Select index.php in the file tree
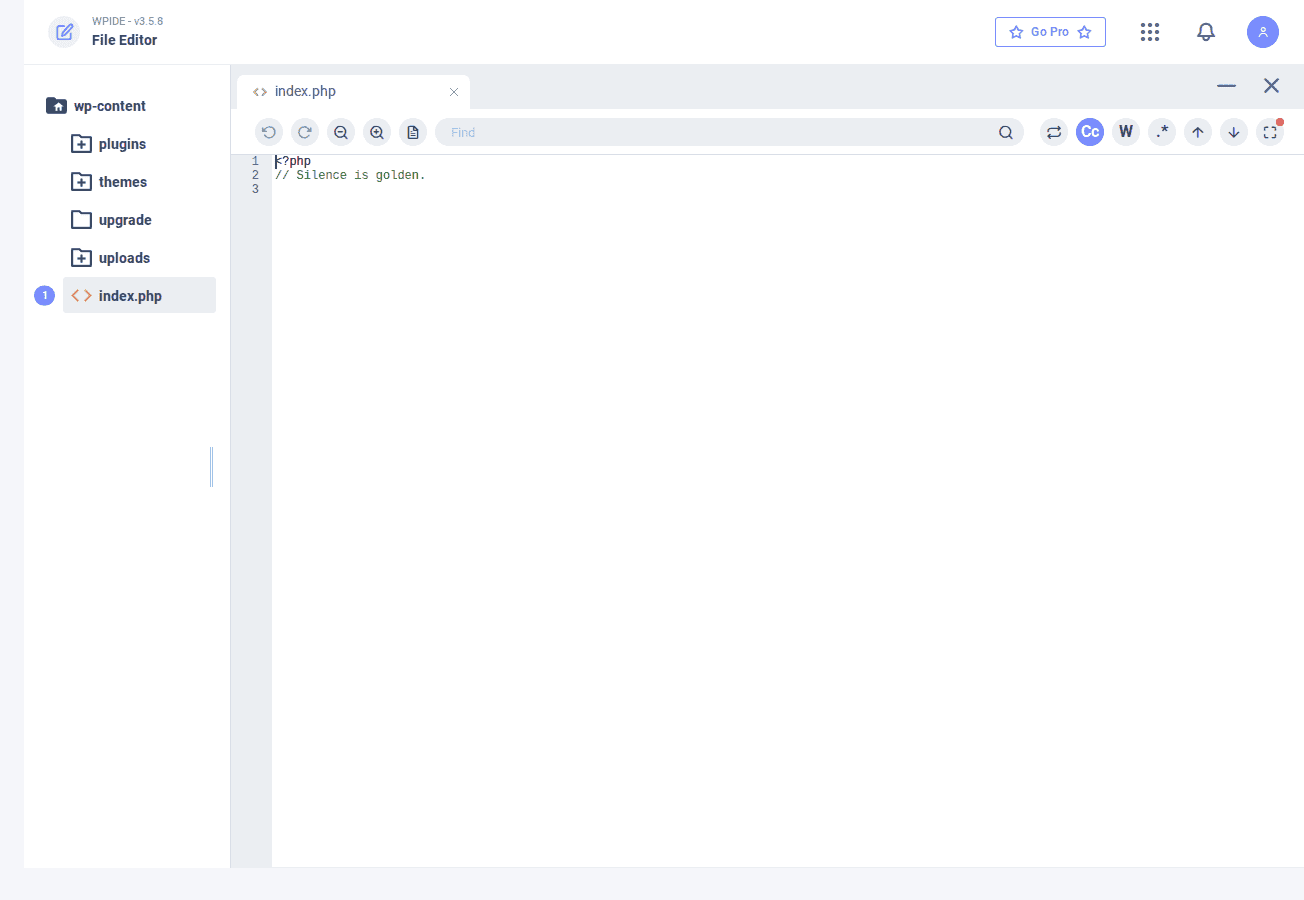 tap(139, 296)
